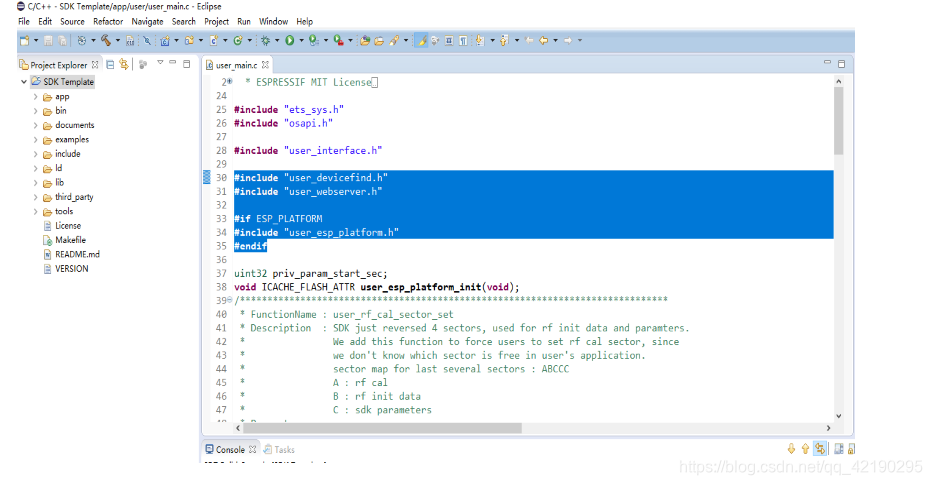Click the editor vertical scrollbar thumb
932x485 pixels.
[x=839, y=121]
